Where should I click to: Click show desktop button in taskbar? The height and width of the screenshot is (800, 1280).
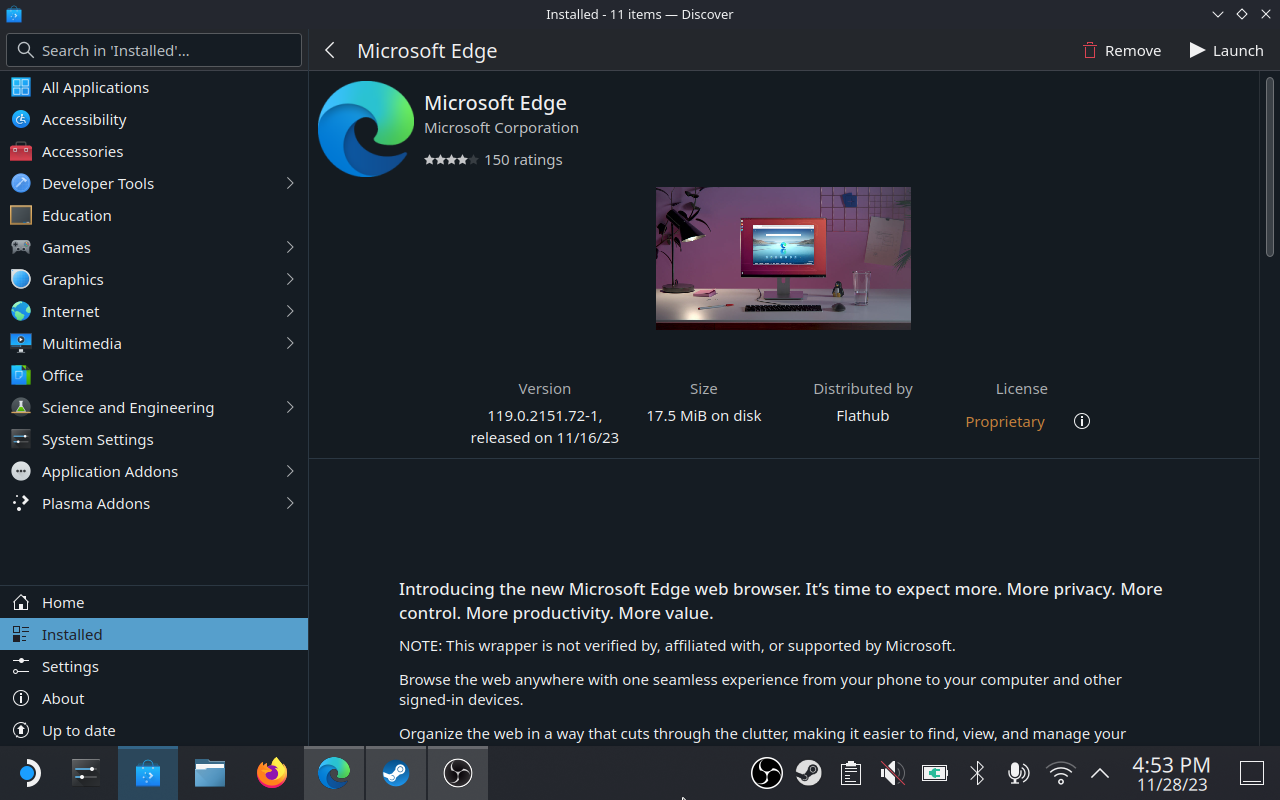pyautogui.click(x=1252, y=773)
